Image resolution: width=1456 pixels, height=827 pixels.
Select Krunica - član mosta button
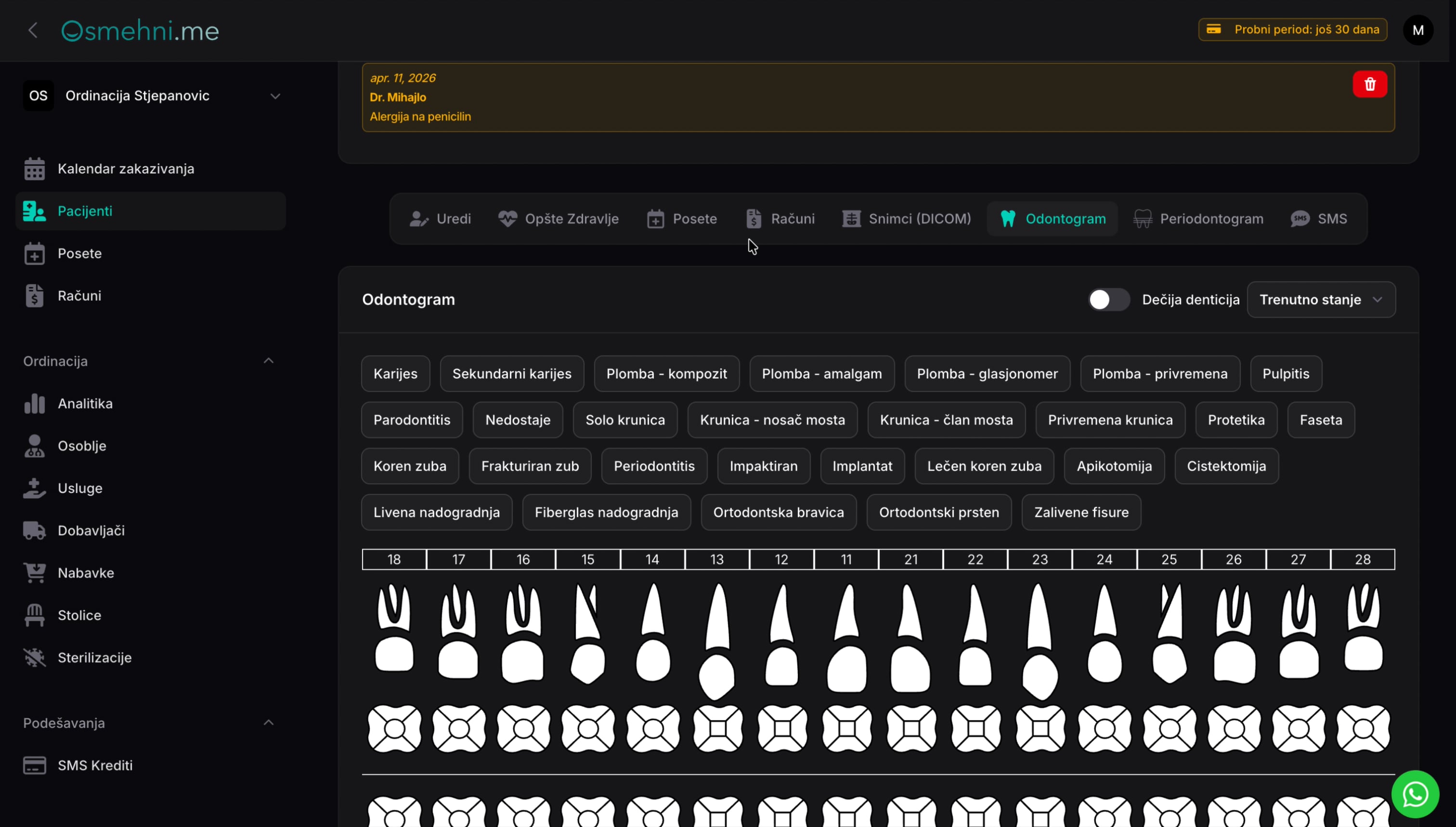pyautogui.click(x=947, y=420)
